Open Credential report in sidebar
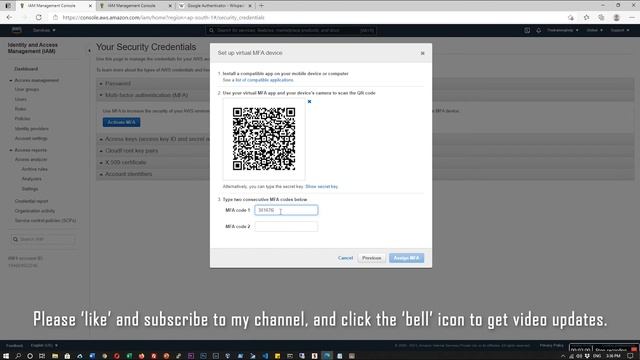Image resolution: width=640 pixels, height=360 pixels. click(x=31, y=201)
